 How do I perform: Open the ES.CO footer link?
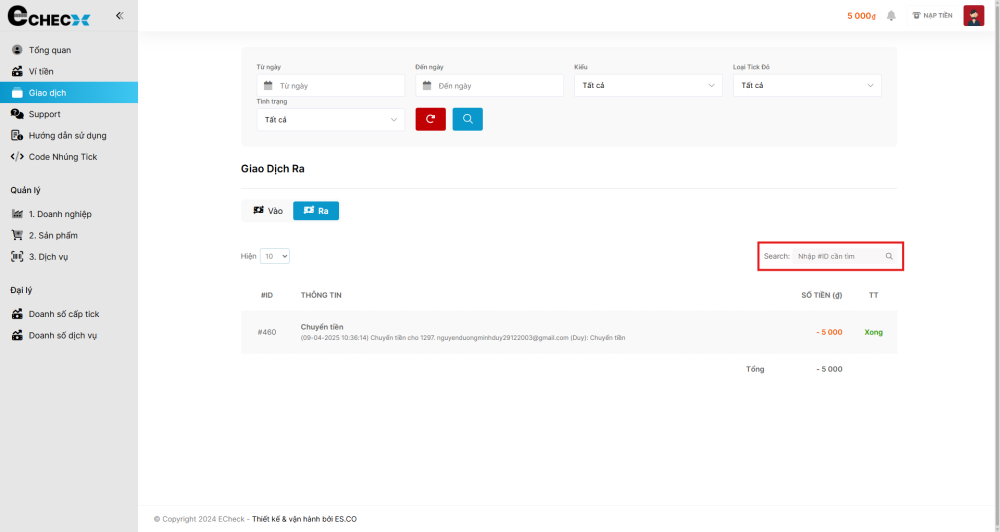click(345, 519)
